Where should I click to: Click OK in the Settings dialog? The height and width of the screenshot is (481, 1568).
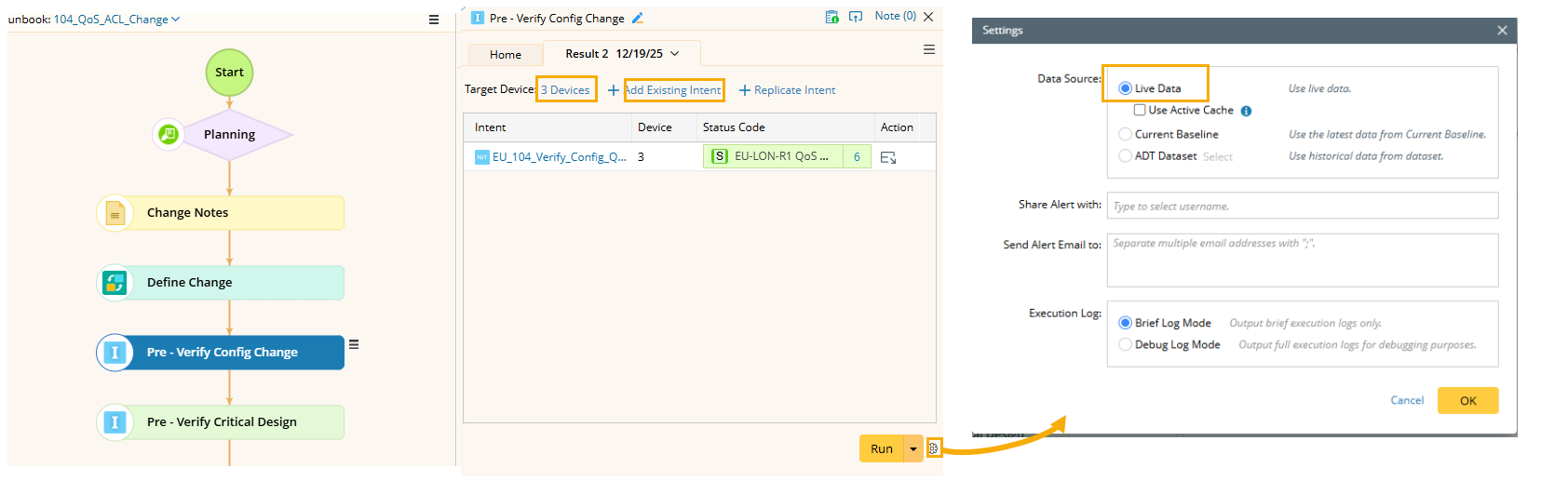(x=1467, y=401)
